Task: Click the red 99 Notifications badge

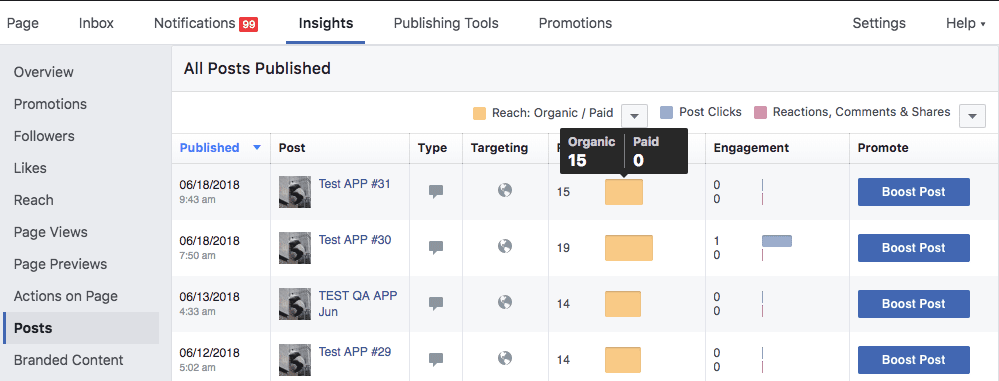Action: pyautogui.click(x=248, y=24)
